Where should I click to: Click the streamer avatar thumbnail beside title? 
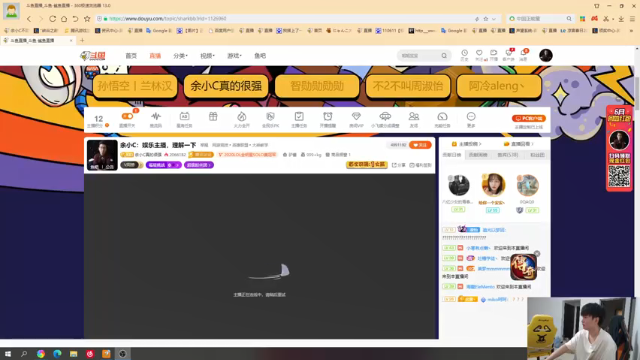click(x=102, y=155)
